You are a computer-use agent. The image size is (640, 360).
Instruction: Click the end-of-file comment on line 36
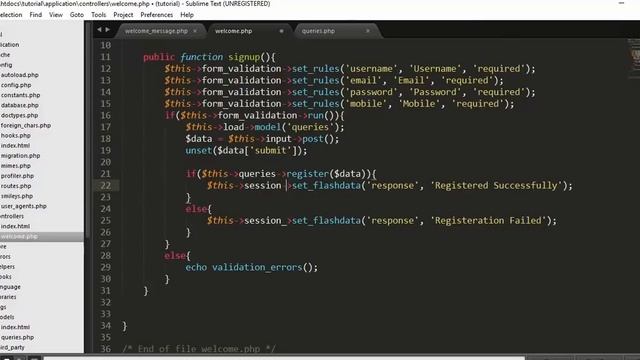199,349
